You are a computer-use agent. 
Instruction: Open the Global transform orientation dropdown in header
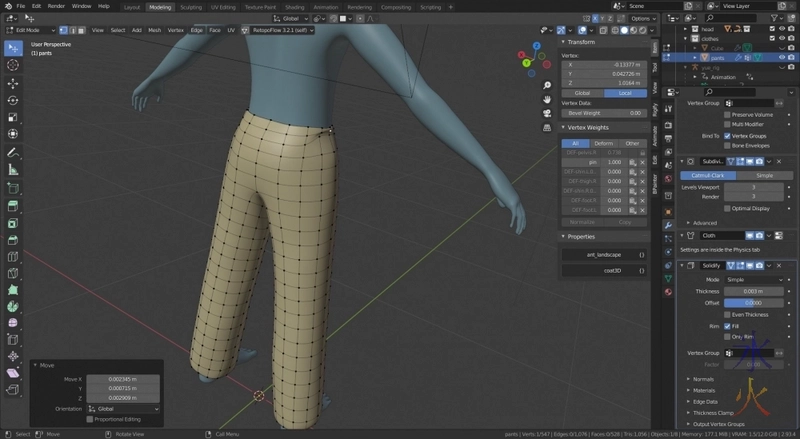(291, 18)
